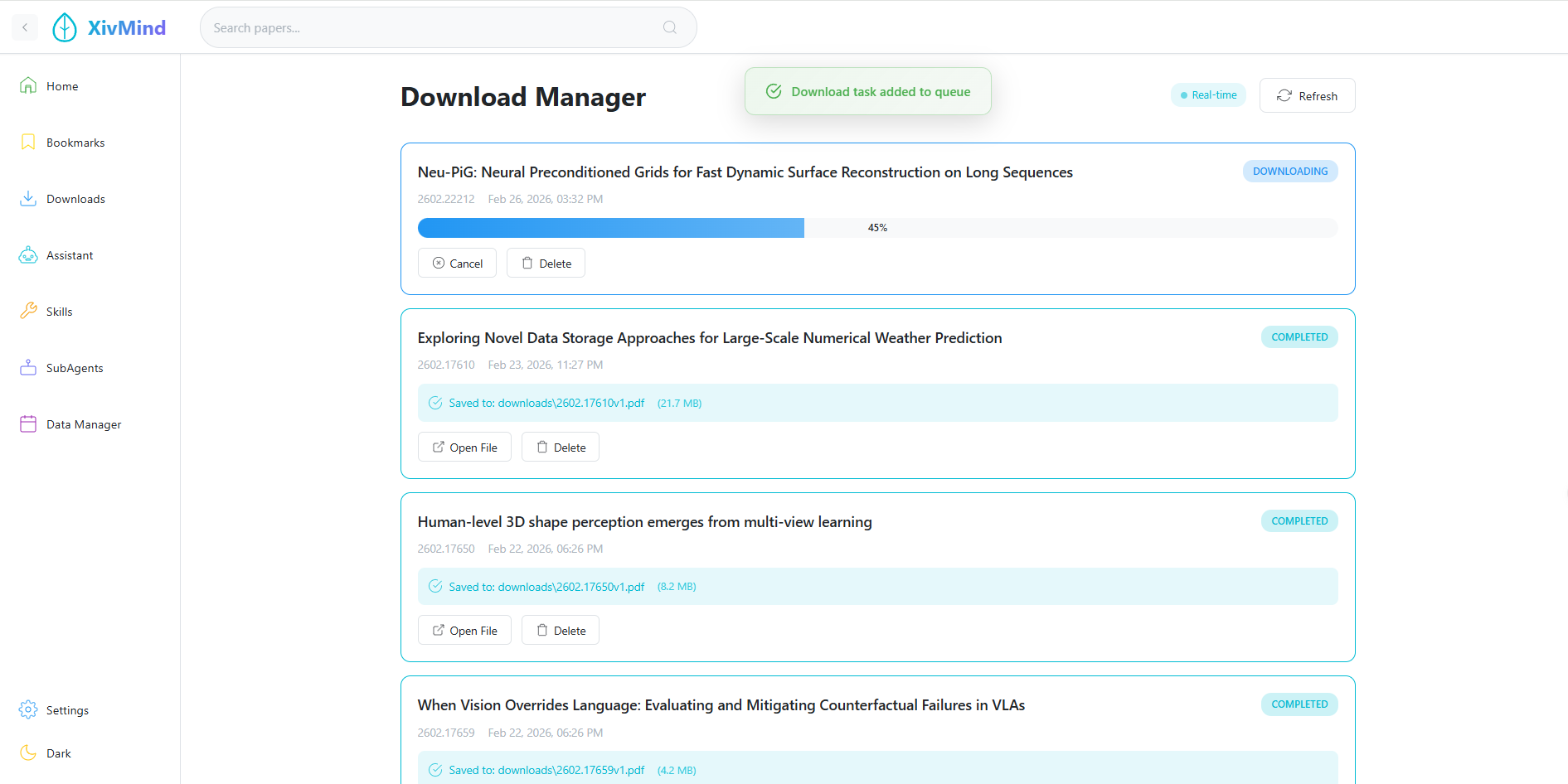The image size is (1568, 784).
Task: Click the SubAgents icon in sidebar
Action: tap(28, 367)
